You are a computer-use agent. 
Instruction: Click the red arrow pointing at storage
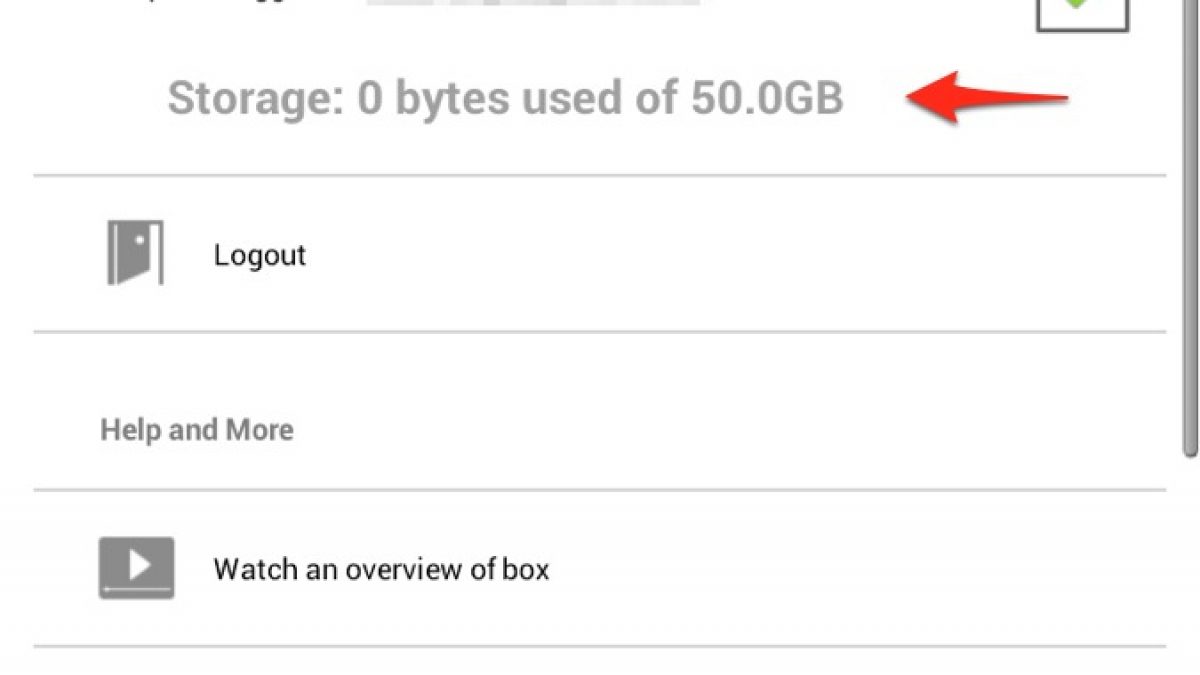(986, 97)
